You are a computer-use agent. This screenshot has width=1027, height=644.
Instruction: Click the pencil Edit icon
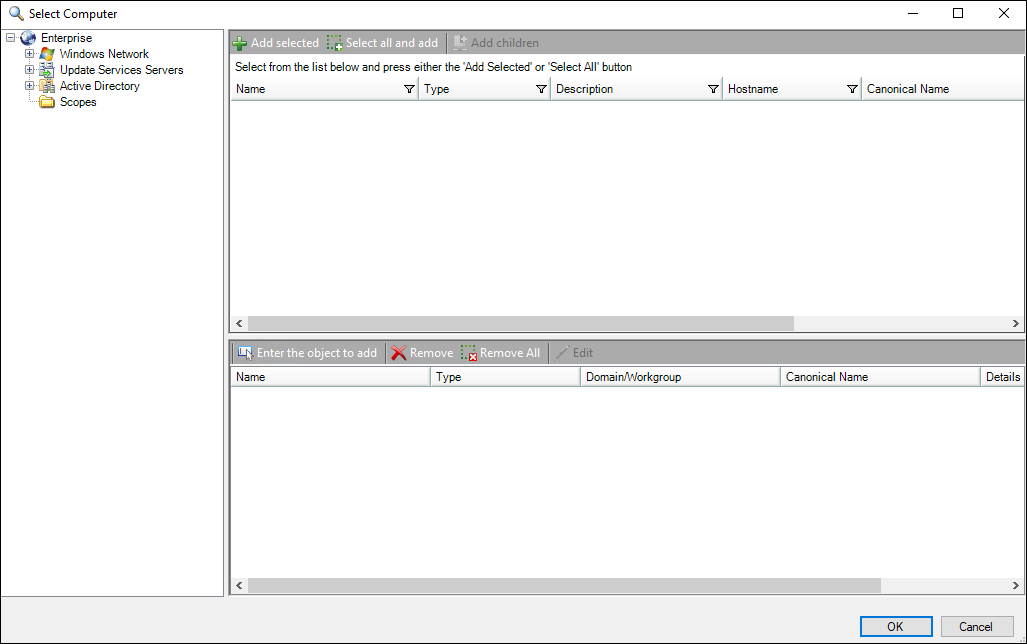point(560,352)
